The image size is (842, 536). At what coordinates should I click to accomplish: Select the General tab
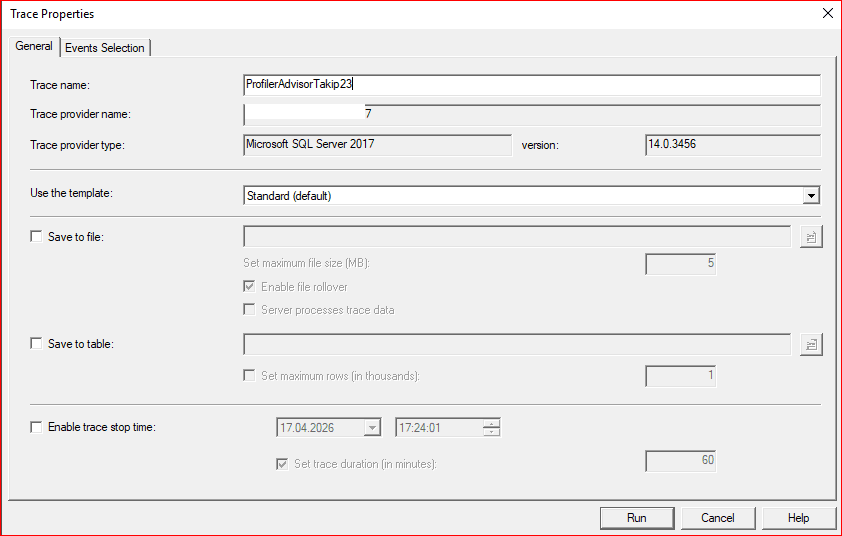tap(34, 46)
